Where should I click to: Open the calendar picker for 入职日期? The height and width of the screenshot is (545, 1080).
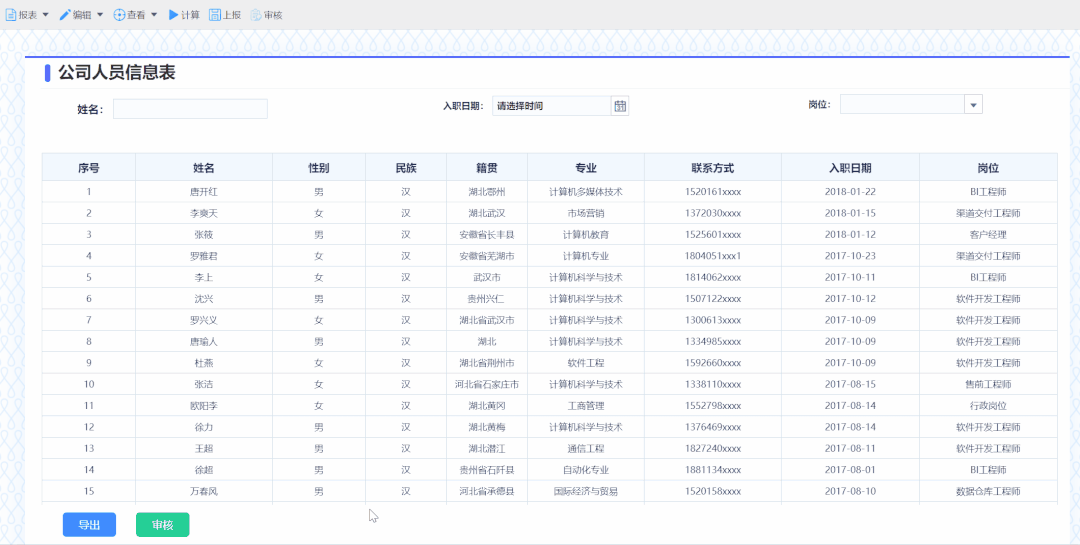pos(619,106)
